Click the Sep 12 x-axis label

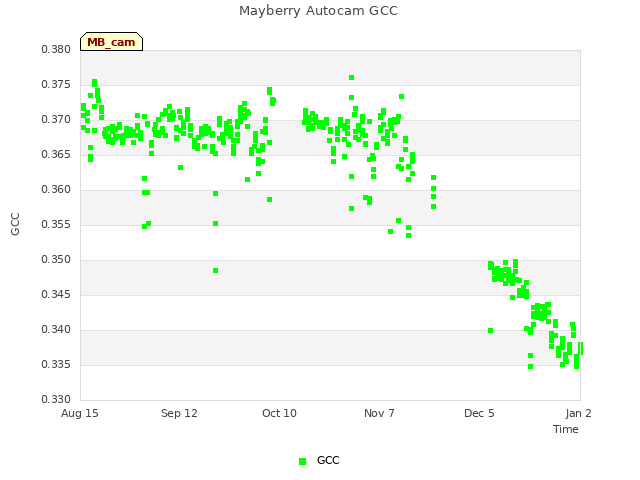179,413
